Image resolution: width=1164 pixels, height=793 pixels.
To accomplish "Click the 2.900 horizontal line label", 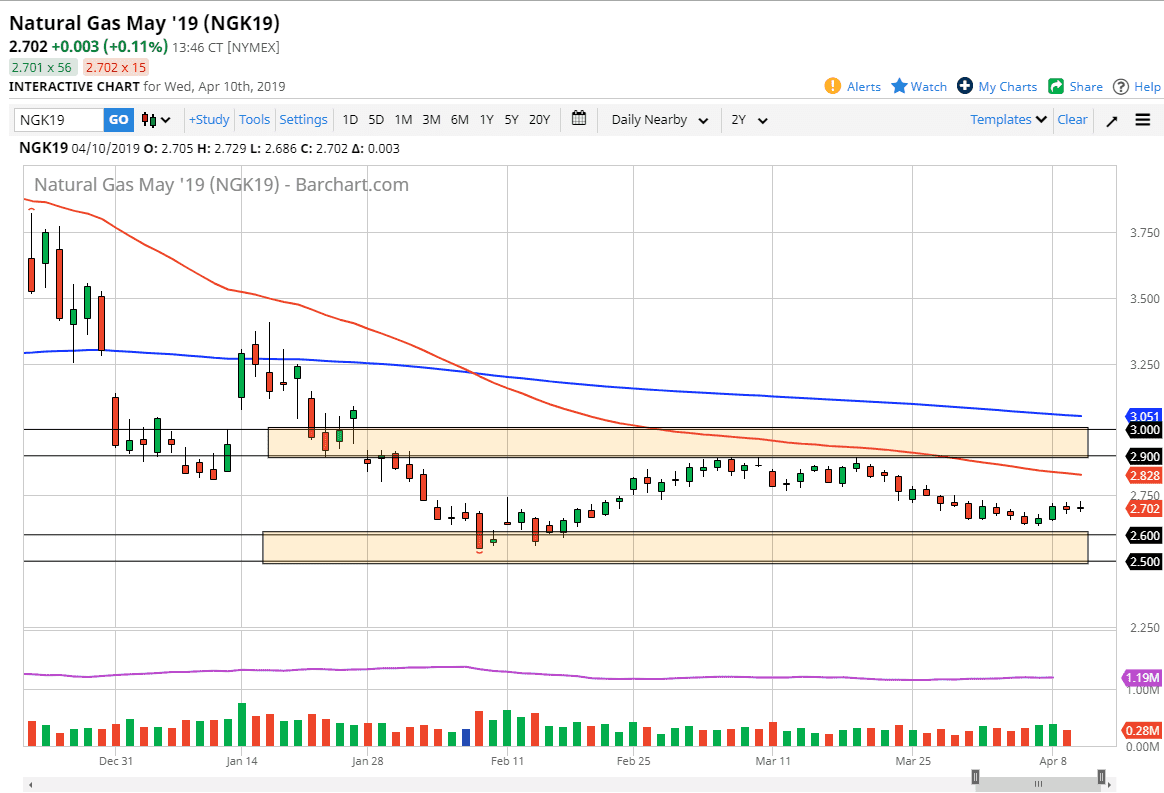I will (x=1144, y=457).
